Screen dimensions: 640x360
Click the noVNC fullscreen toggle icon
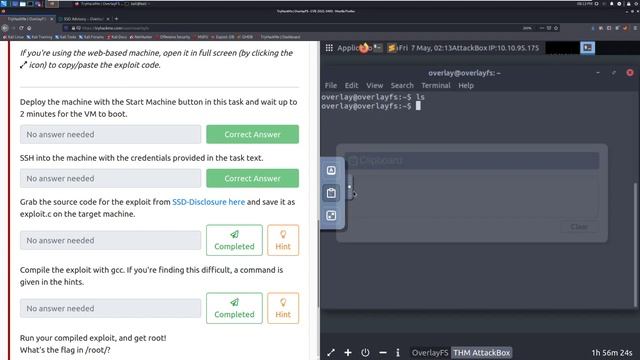pyautogui.click(x=331, y=216)
